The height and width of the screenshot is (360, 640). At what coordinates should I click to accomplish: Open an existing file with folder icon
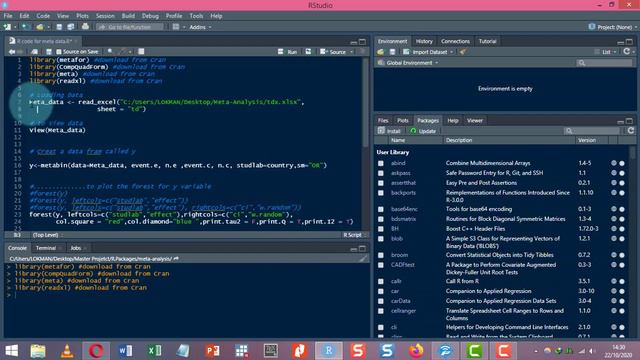pyautogui.click(x=40, y=27)
